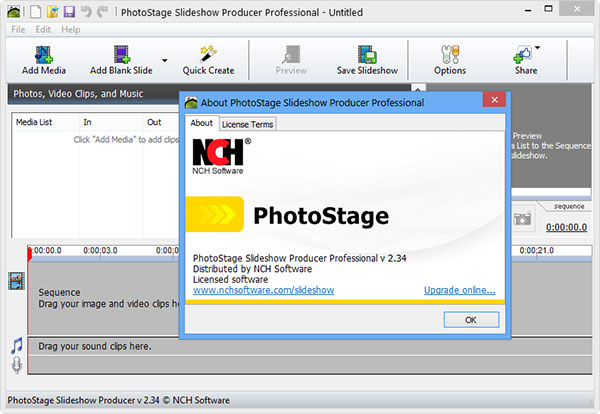This screenshot has width=600, height=414.
Task: Collapse the media panel with up arrow
Action: 418,89
